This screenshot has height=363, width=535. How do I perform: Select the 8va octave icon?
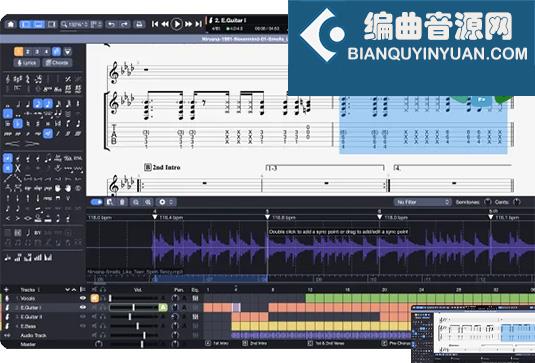click(48, 89)
